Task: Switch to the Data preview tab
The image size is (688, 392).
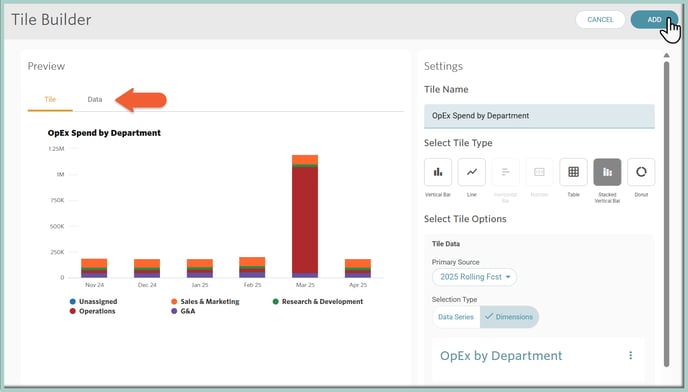Action: (95, 100)
